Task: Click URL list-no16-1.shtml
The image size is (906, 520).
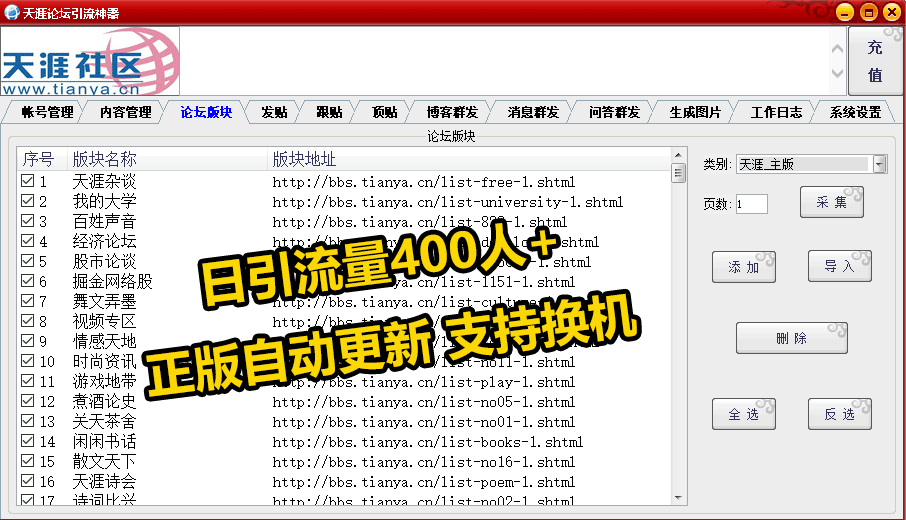Action: [x=424, y=463]
